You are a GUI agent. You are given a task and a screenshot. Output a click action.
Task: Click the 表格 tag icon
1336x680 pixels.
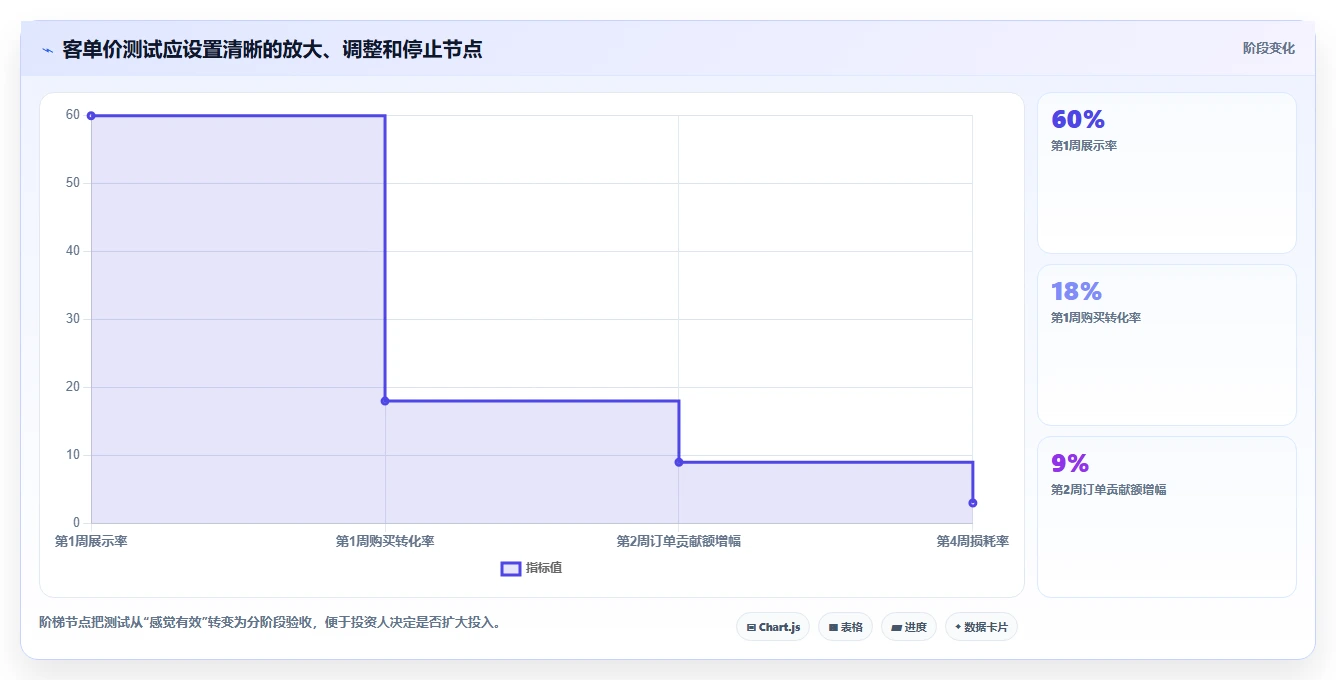[x=833, y=628]
